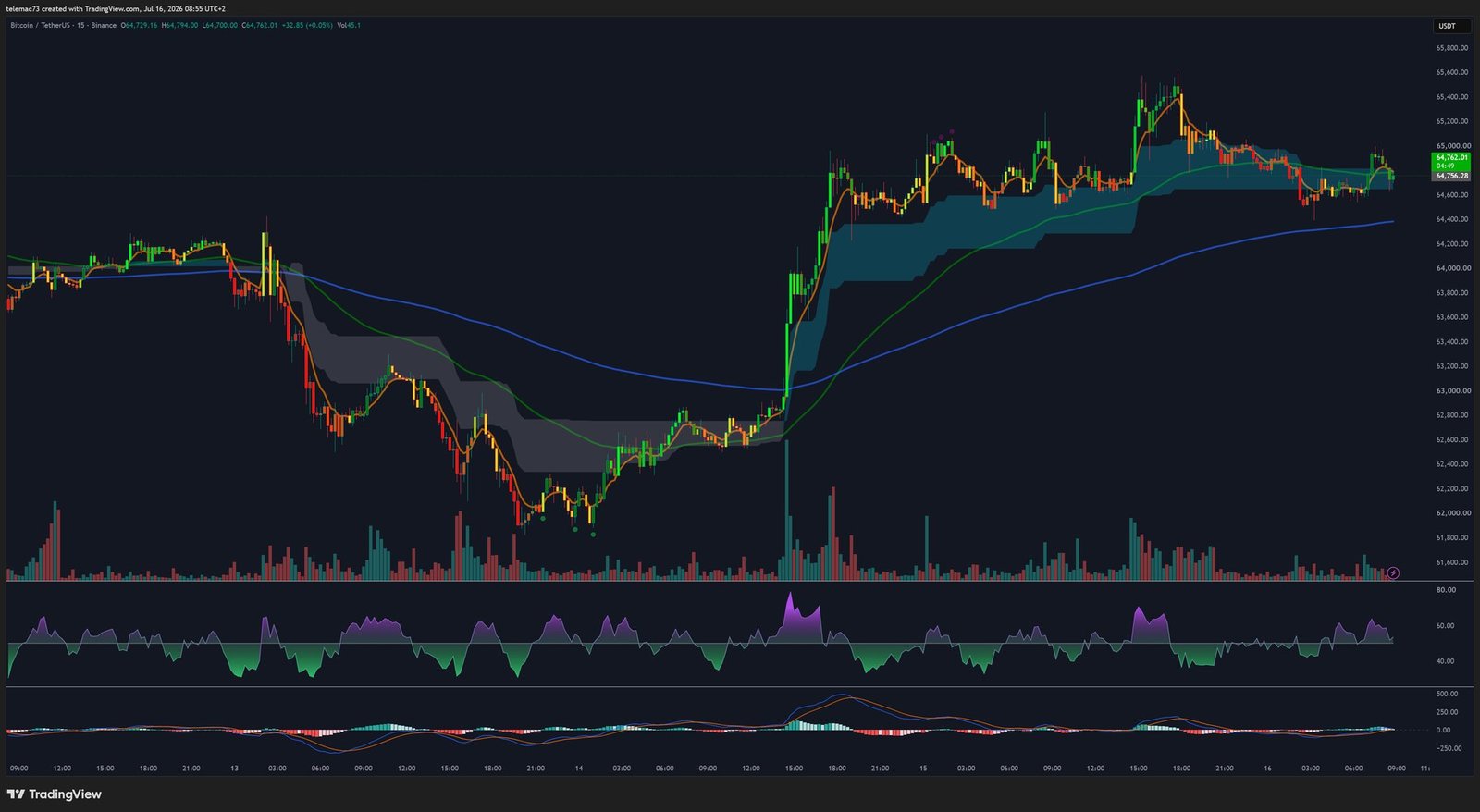The width and height of the screenshot is (1480, 812).
Task: Click the date label 13 on time axis
Action: click(234, 769)
